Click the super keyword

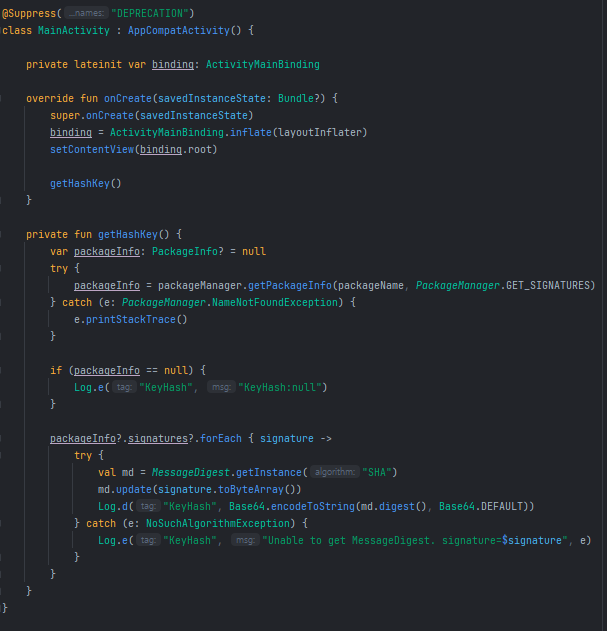click(x=65, y=115)
